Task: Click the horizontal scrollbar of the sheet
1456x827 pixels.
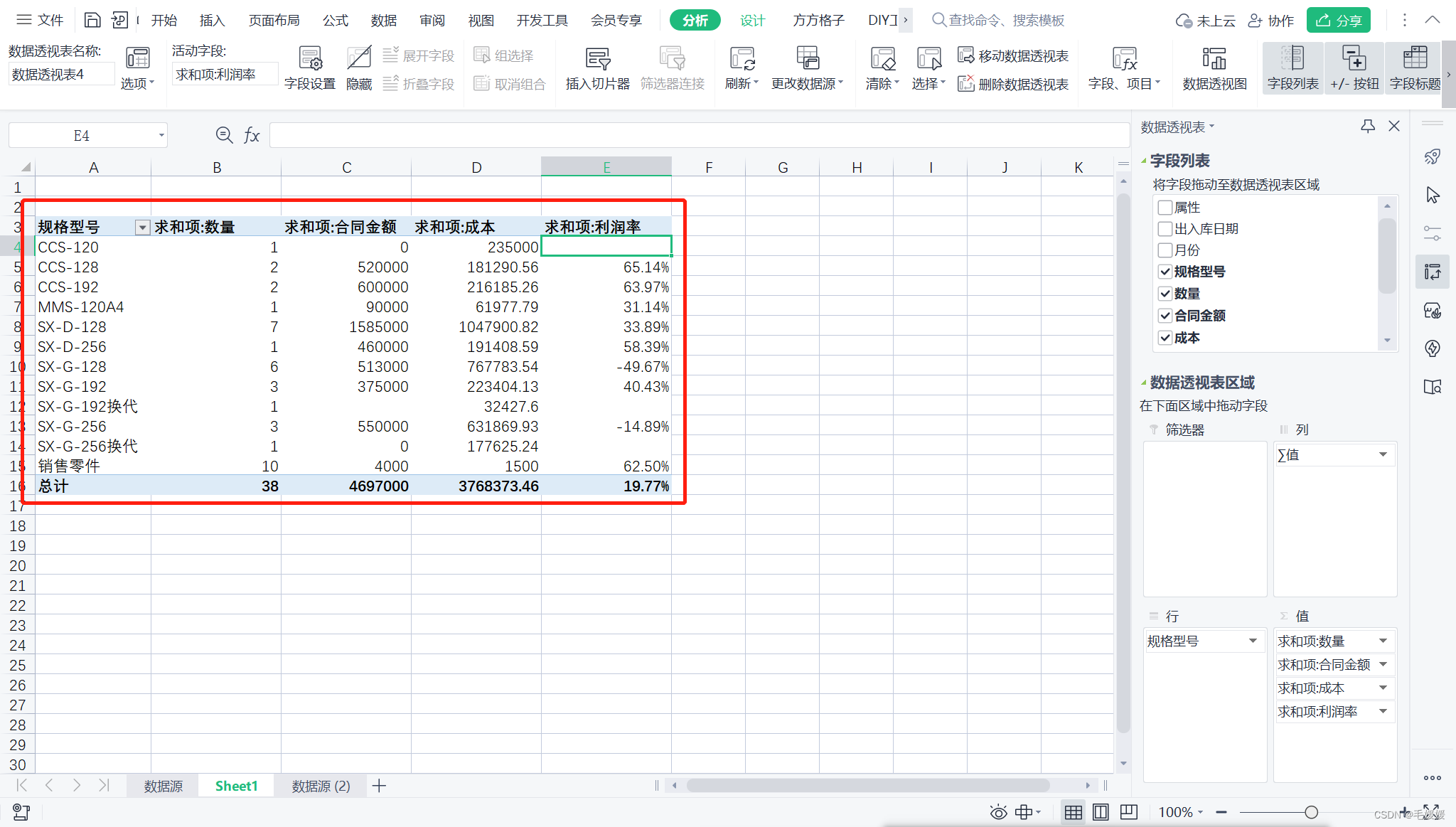Action: (x=868, y=785)
